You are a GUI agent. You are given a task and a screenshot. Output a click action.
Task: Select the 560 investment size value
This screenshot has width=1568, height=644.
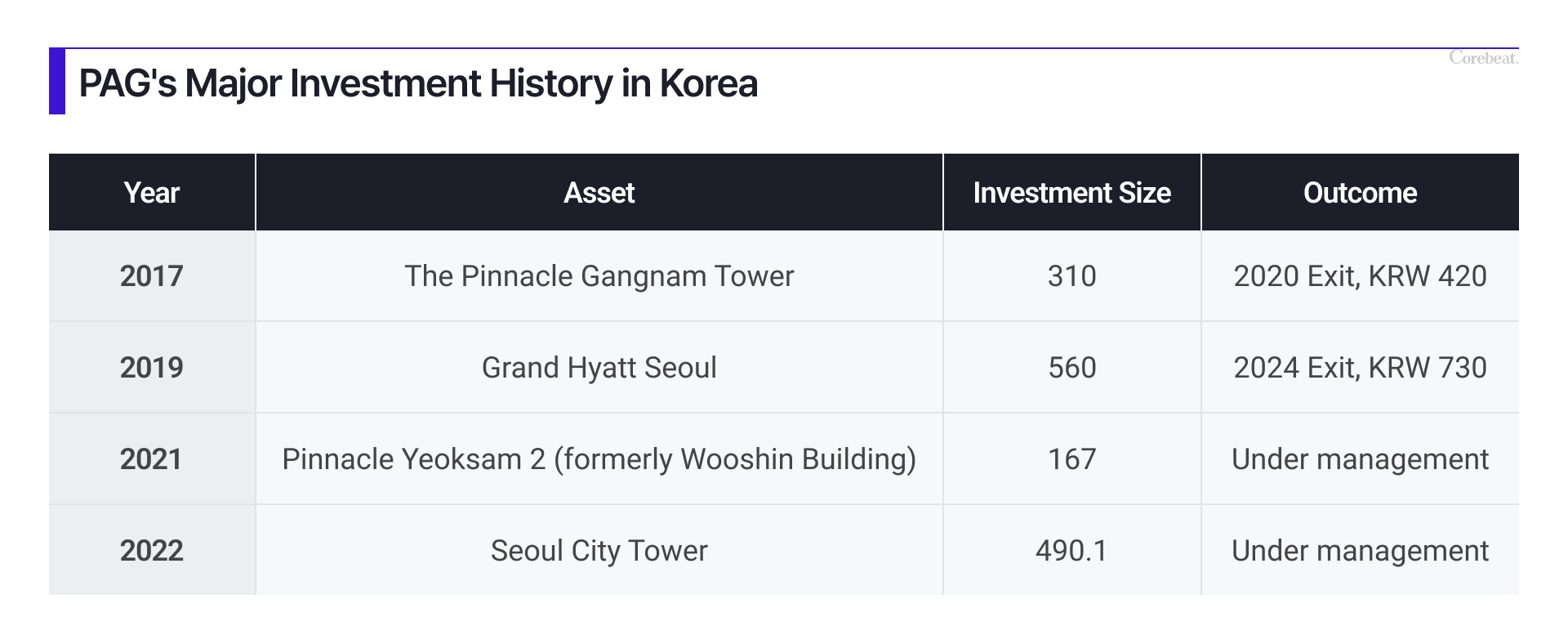(1072, 368)
